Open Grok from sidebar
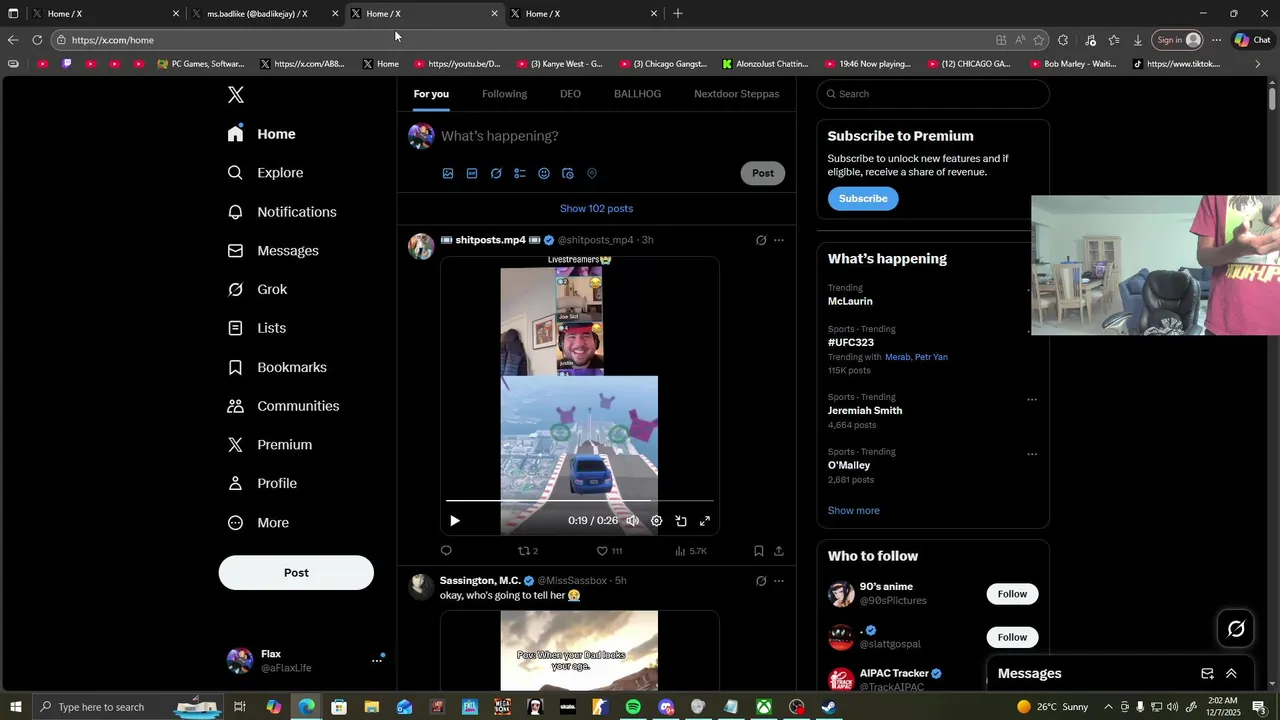The image size is (1280, 720). pyautogui.click(x=258, y=290)
